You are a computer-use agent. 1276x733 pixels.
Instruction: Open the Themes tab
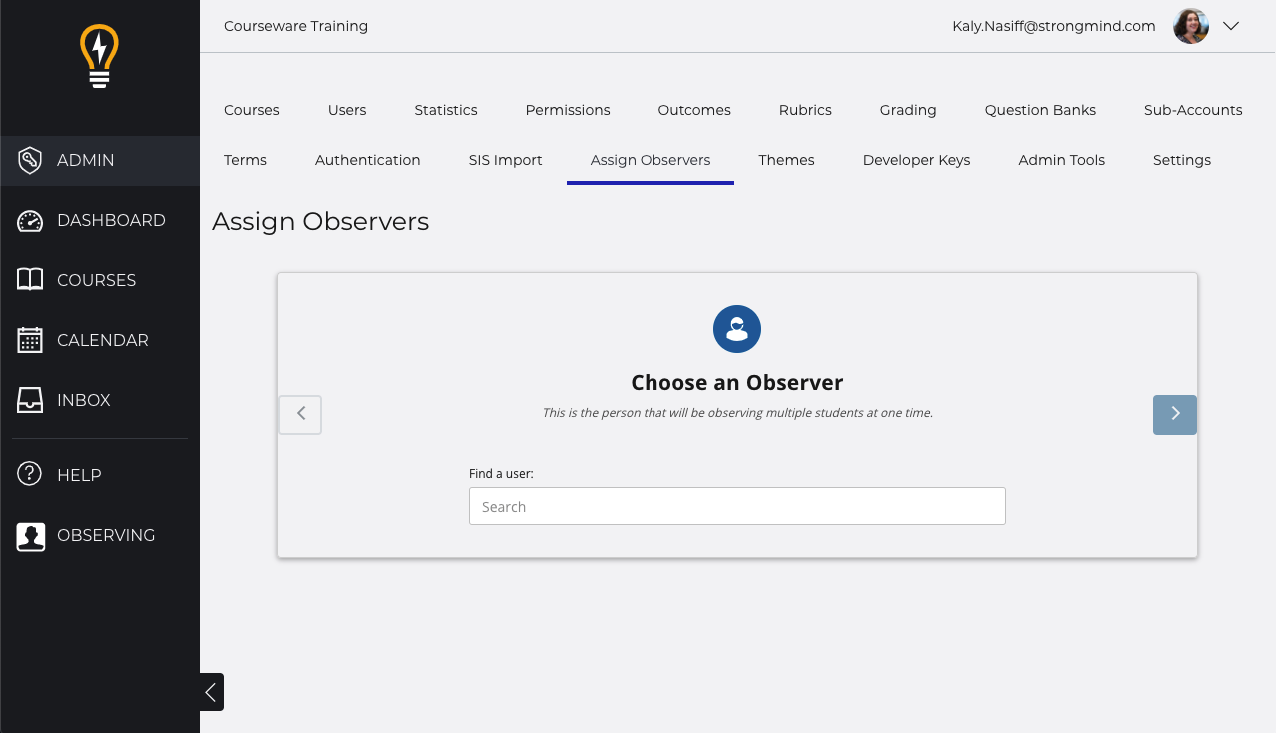(x=786, y=160)
